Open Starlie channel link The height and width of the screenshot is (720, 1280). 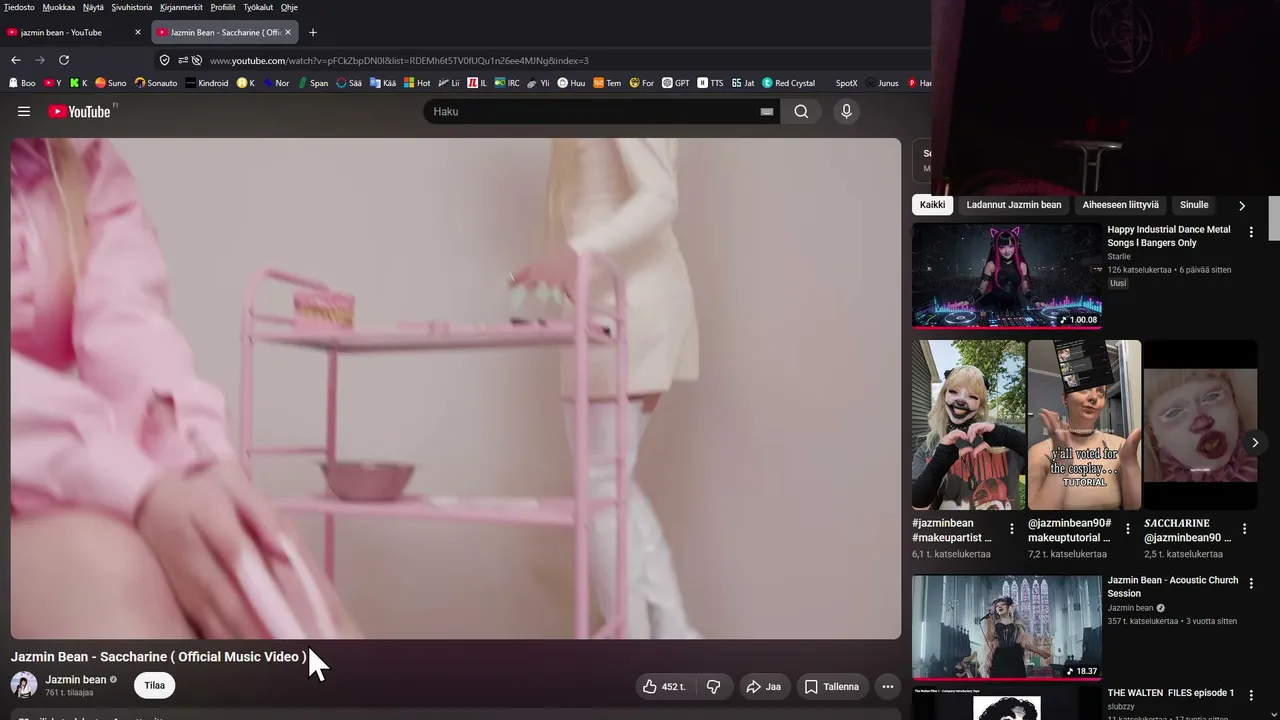[x=1119, y=257]
